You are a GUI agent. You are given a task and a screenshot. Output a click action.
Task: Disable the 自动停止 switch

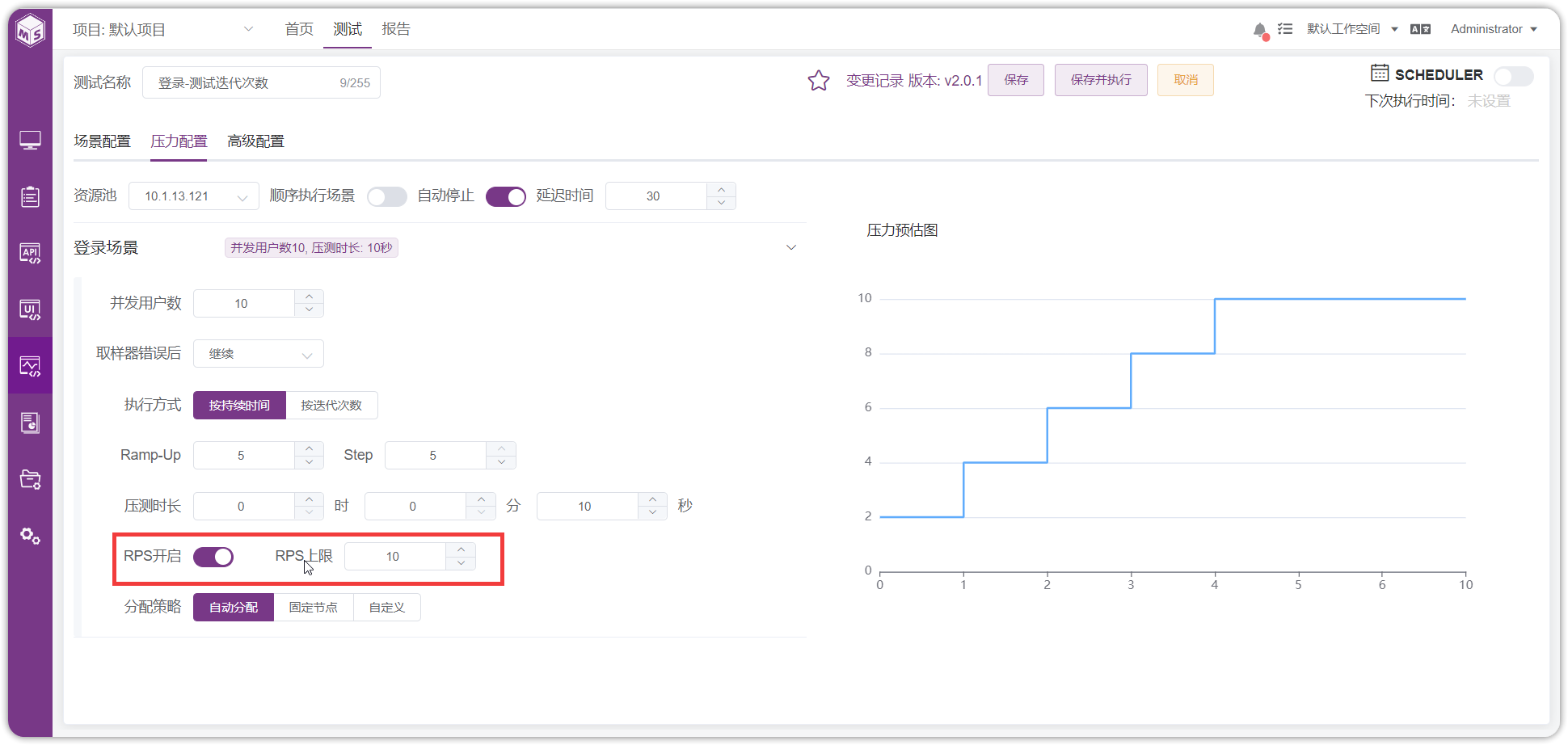coord(506,196)
